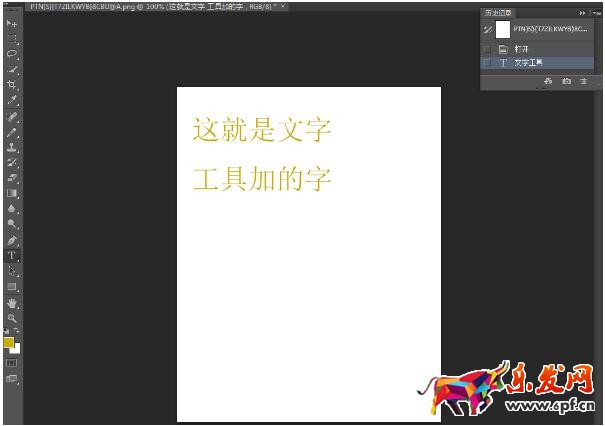Set history brush source for 文字工具 state
Viewport: 605px width, 426px height.
pyautogui.click(x=487, y=62)
